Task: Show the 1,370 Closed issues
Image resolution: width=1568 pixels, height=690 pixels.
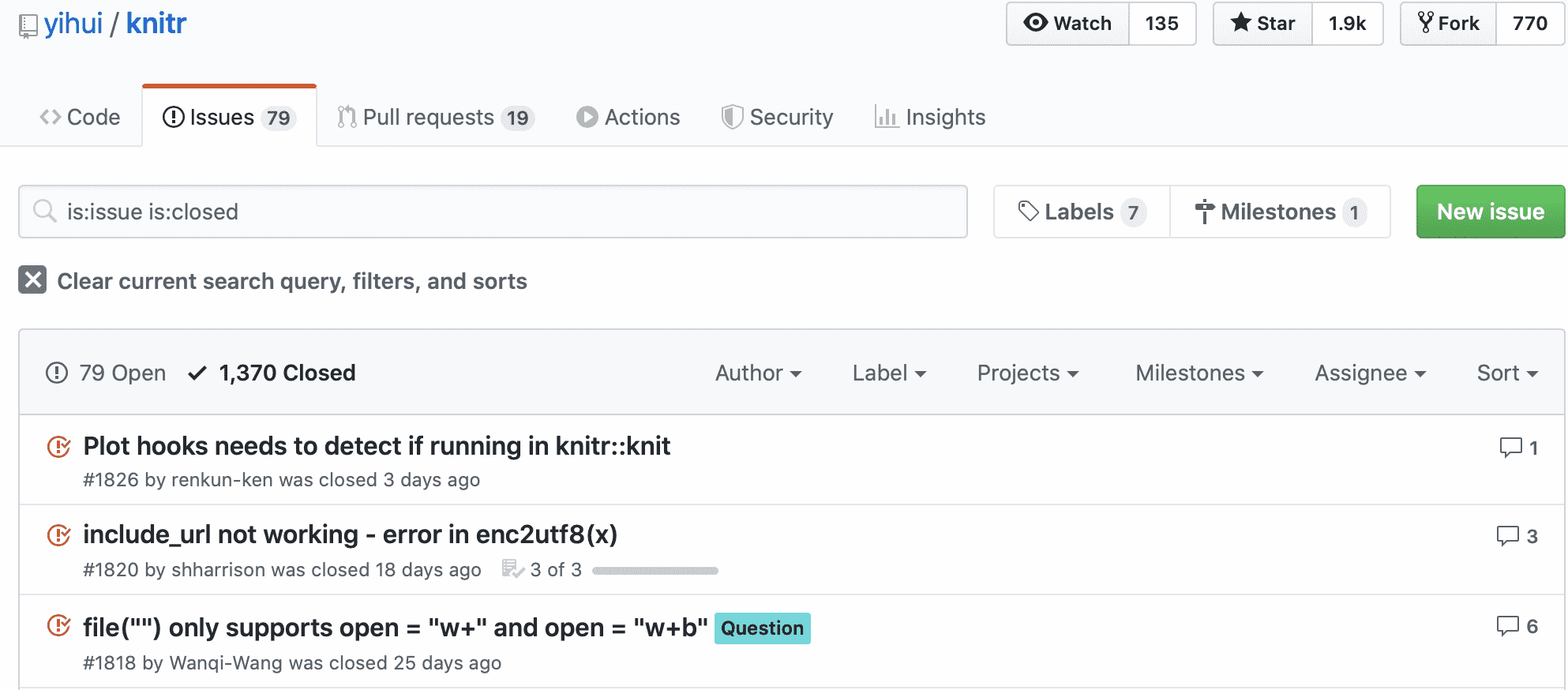Action: point(272,373)
